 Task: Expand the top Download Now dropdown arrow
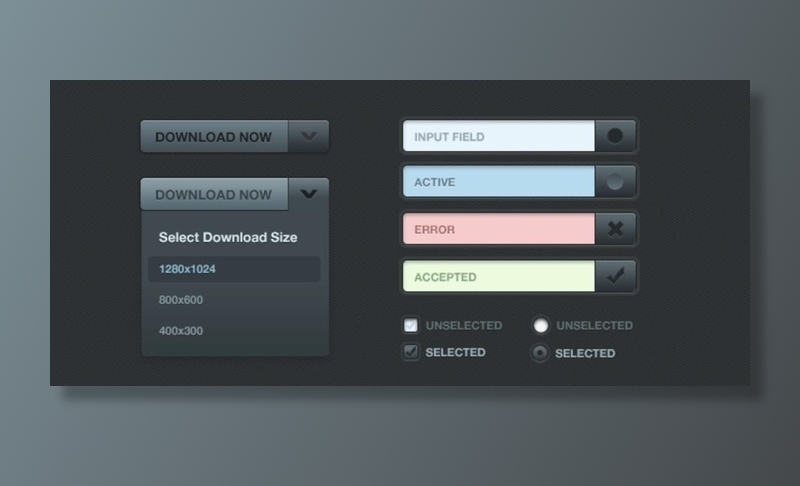(x=308, y=137)
